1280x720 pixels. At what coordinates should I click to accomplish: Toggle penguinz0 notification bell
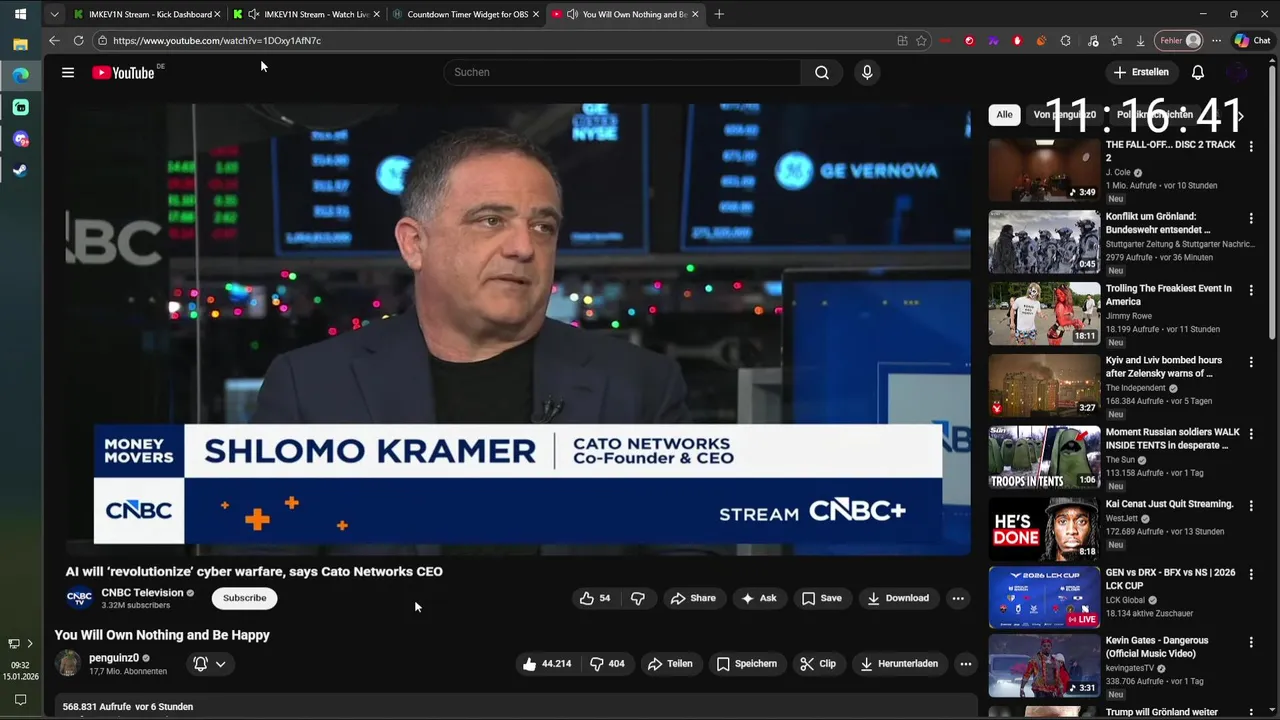click(x=200, y=664)
